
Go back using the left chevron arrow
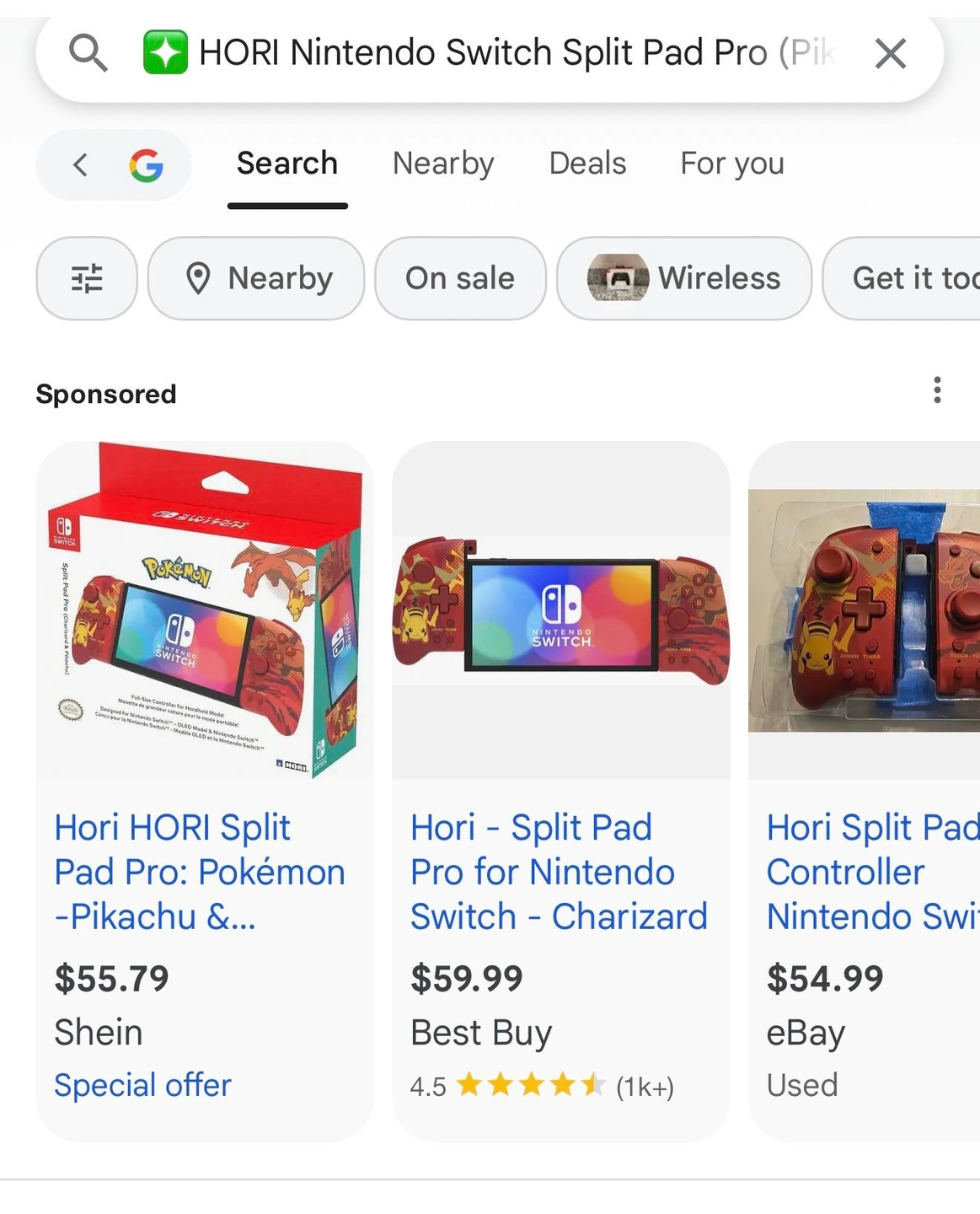pyautogui.click(x=80, y=164)
